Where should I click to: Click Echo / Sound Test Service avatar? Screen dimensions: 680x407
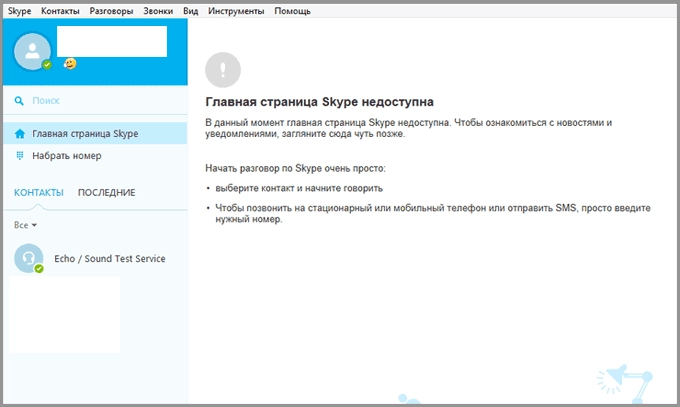pyautogui.click(x=29, y=258)
